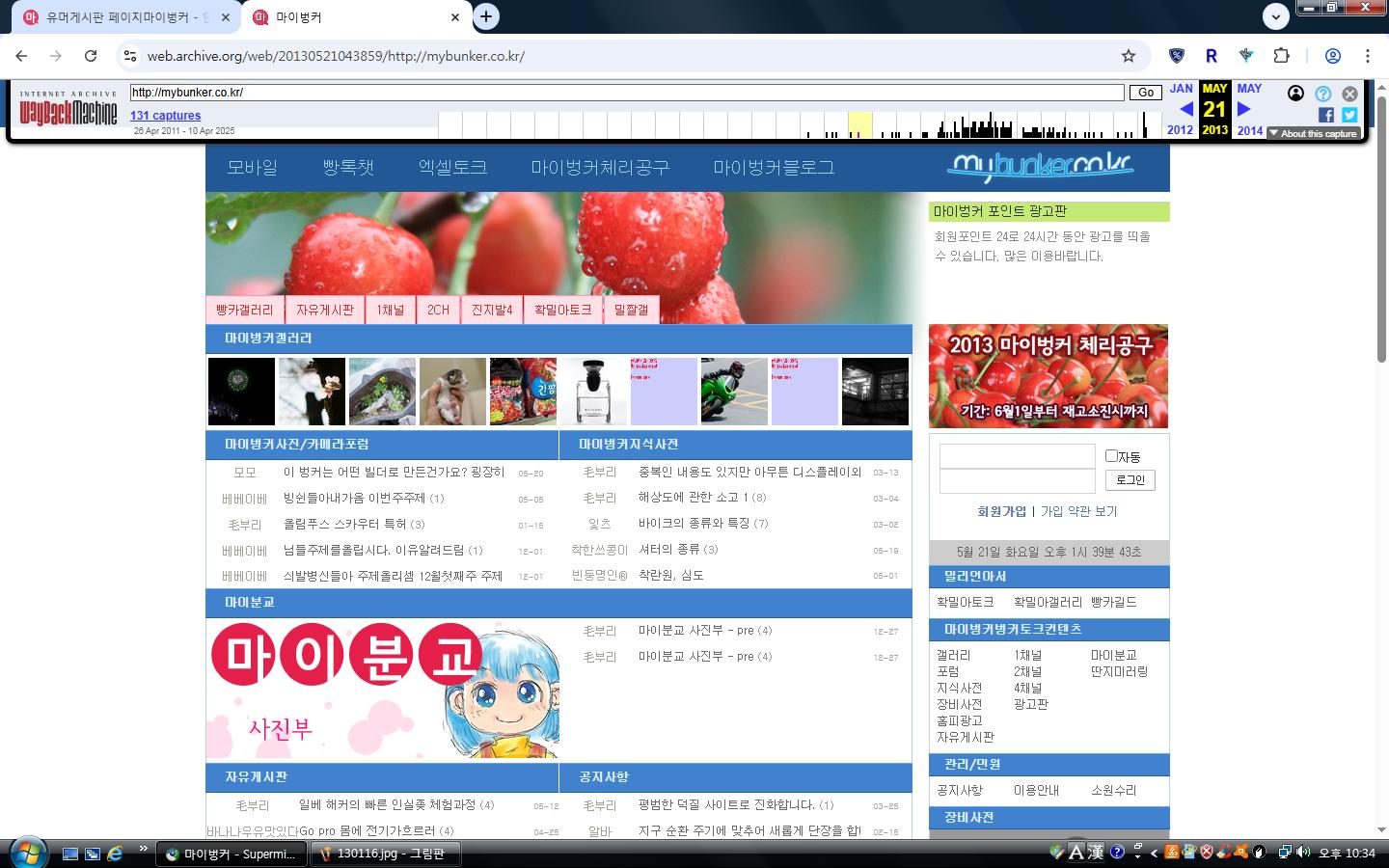Open the Wayback Machine help question icon
Image resolution: width=1389 pixels, height=868 pixels.
coord(1323,94)
